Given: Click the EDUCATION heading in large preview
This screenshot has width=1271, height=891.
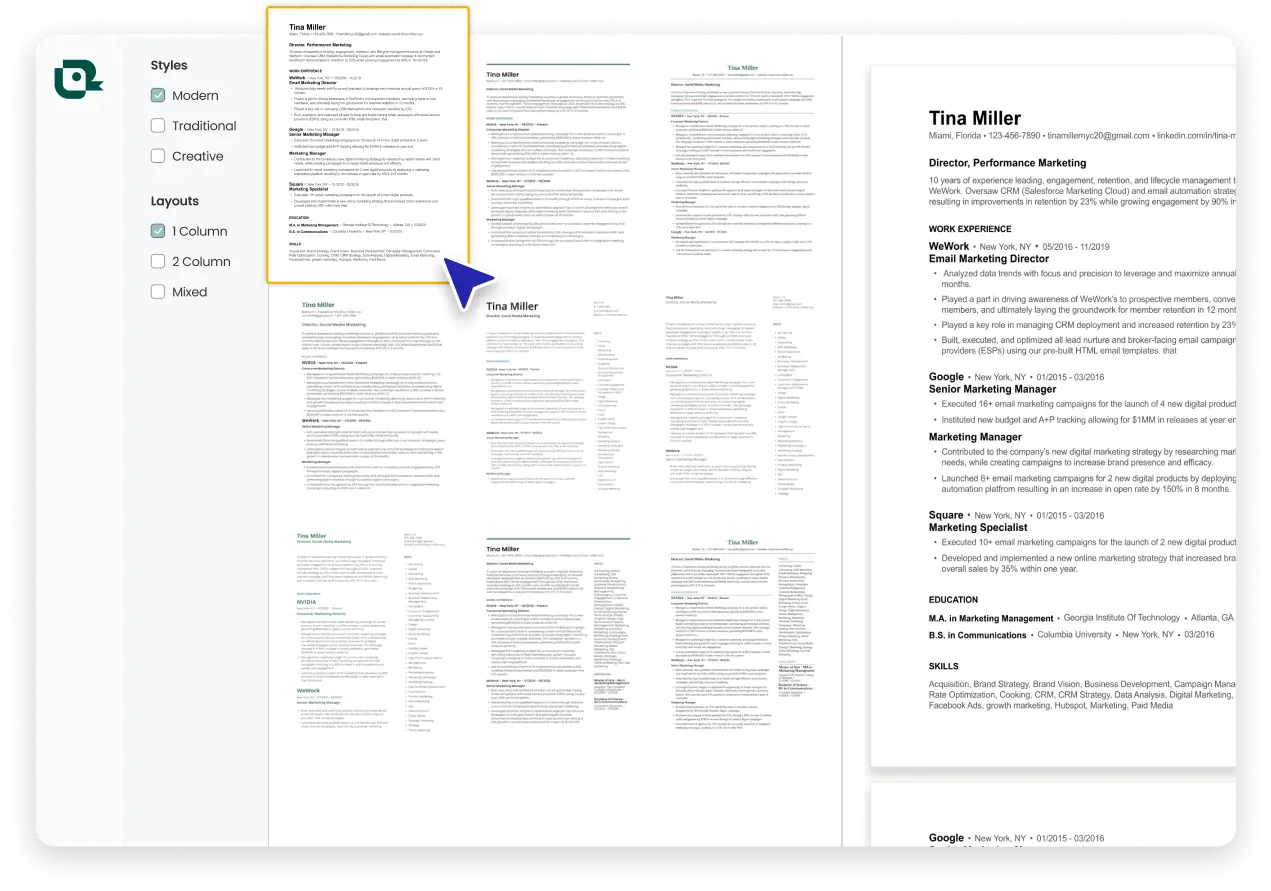Looking at the screenshot, I should coord(953,600).
